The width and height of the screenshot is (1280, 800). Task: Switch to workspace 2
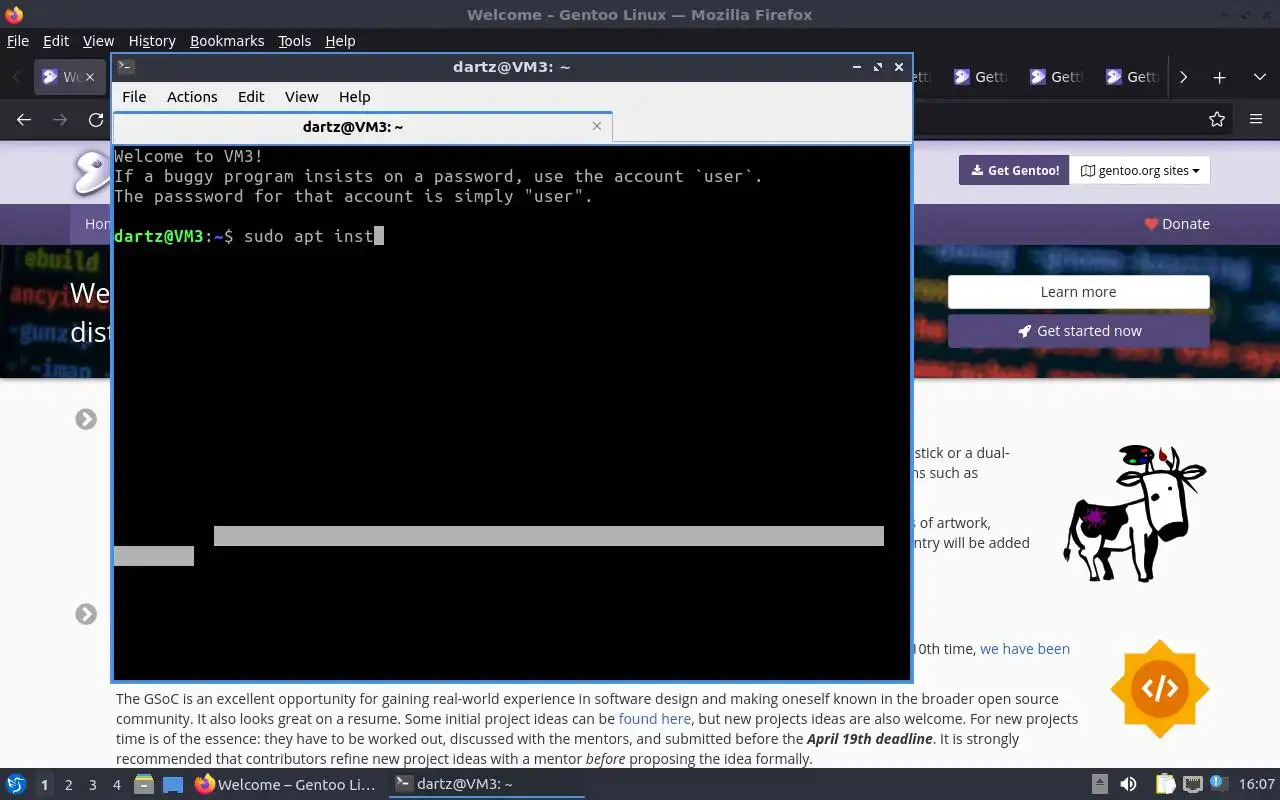click(68, 785)
